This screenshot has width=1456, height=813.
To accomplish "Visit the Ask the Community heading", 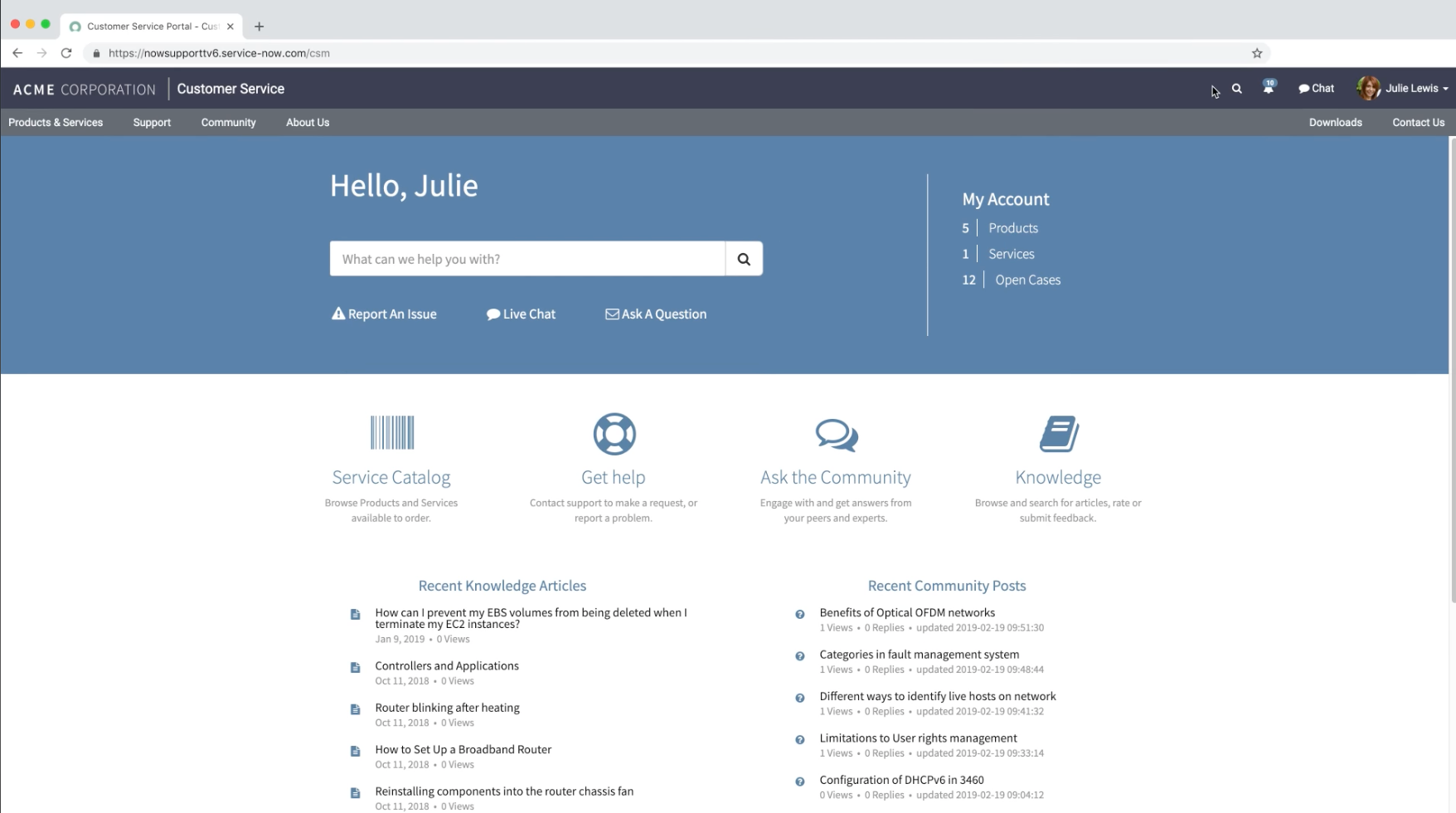I will 836,477.
